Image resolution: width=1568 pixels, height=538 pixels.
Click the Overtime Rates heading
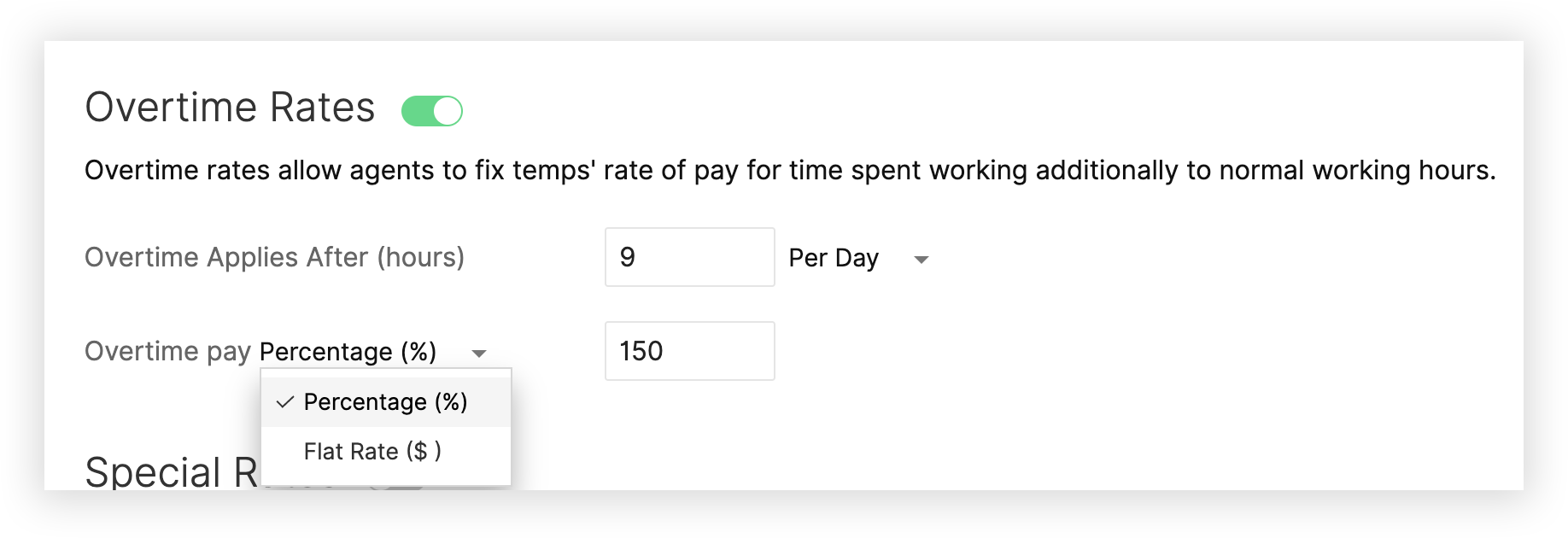coord(230,108)
